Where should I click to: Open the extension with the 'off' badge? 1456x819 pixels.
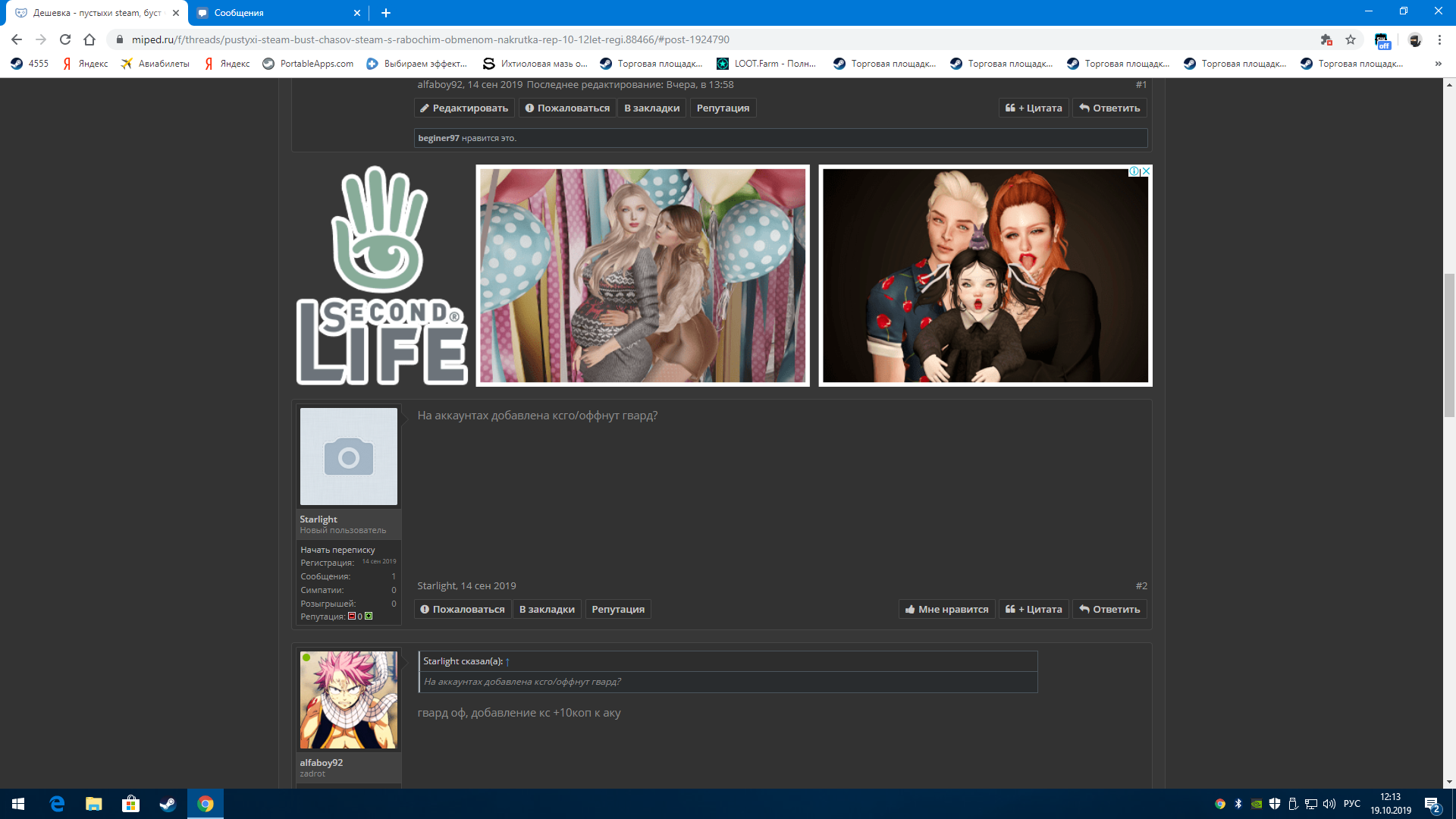pos(1382,40)
